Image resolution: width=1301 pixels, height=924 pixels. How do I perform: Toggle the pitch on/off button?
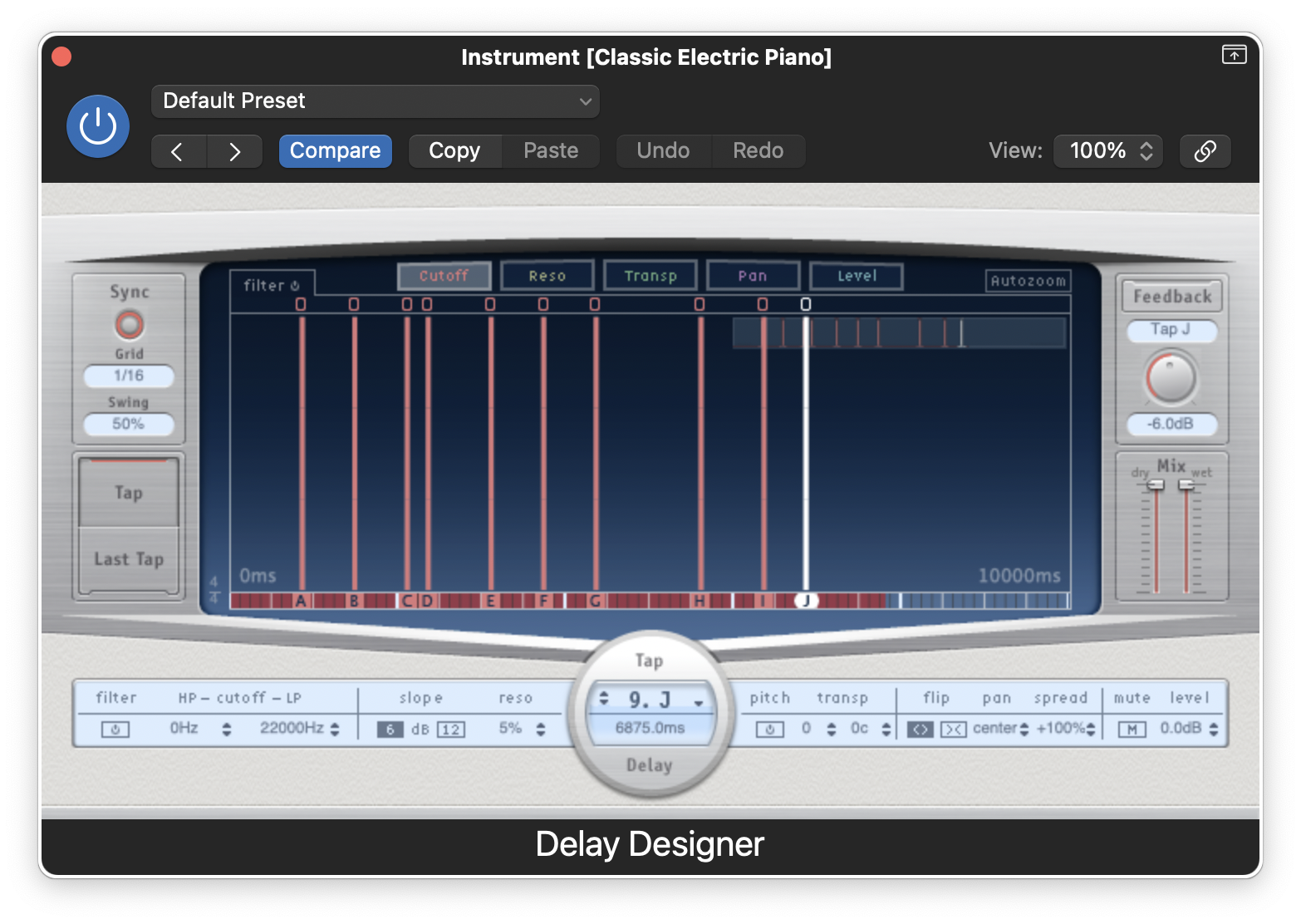tap(769, 730)
